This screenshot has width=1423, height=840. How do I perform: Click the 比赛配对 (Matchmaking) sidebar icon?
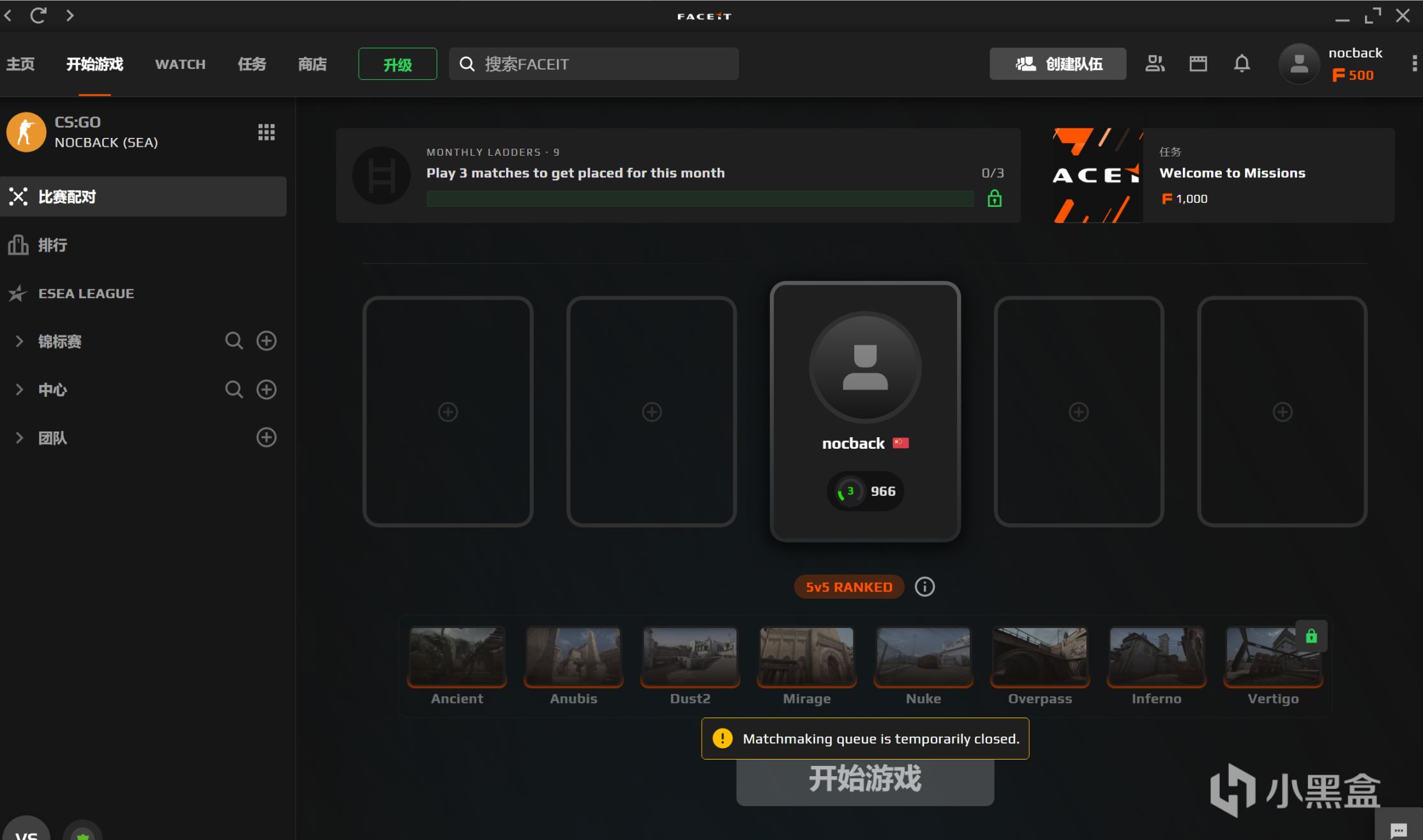point(19,196)
